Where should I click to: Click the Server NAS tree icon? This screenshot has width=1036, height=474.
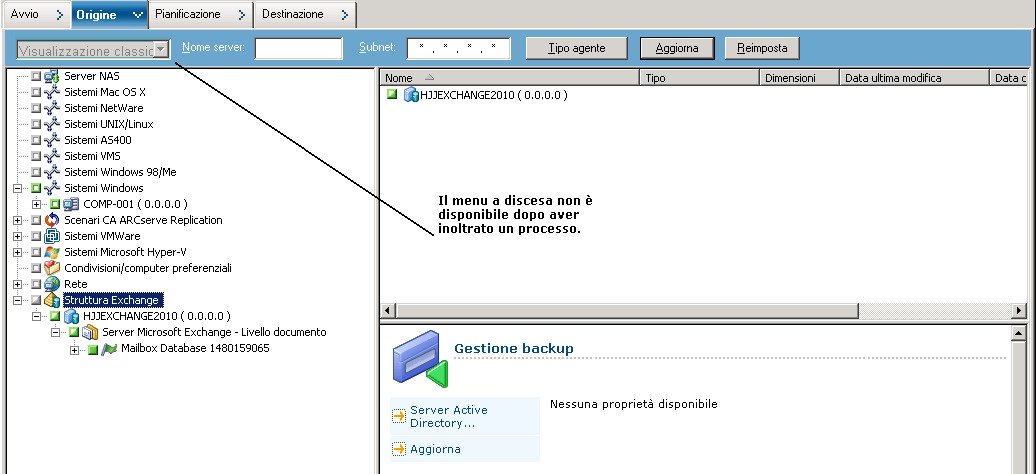52,76
